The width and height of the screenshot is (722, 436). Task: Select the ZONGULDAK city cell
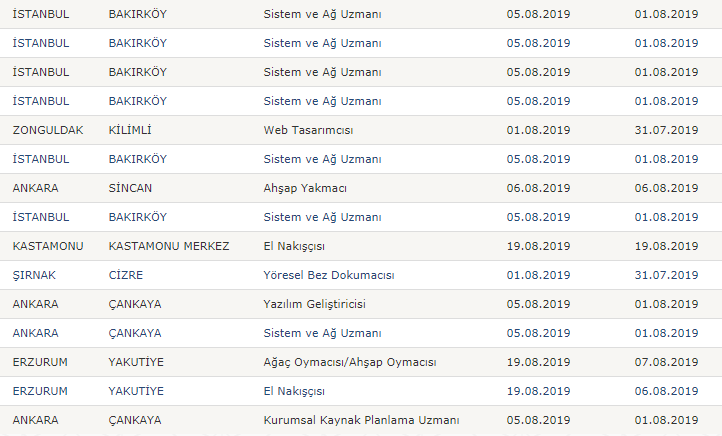click(48, 130)
